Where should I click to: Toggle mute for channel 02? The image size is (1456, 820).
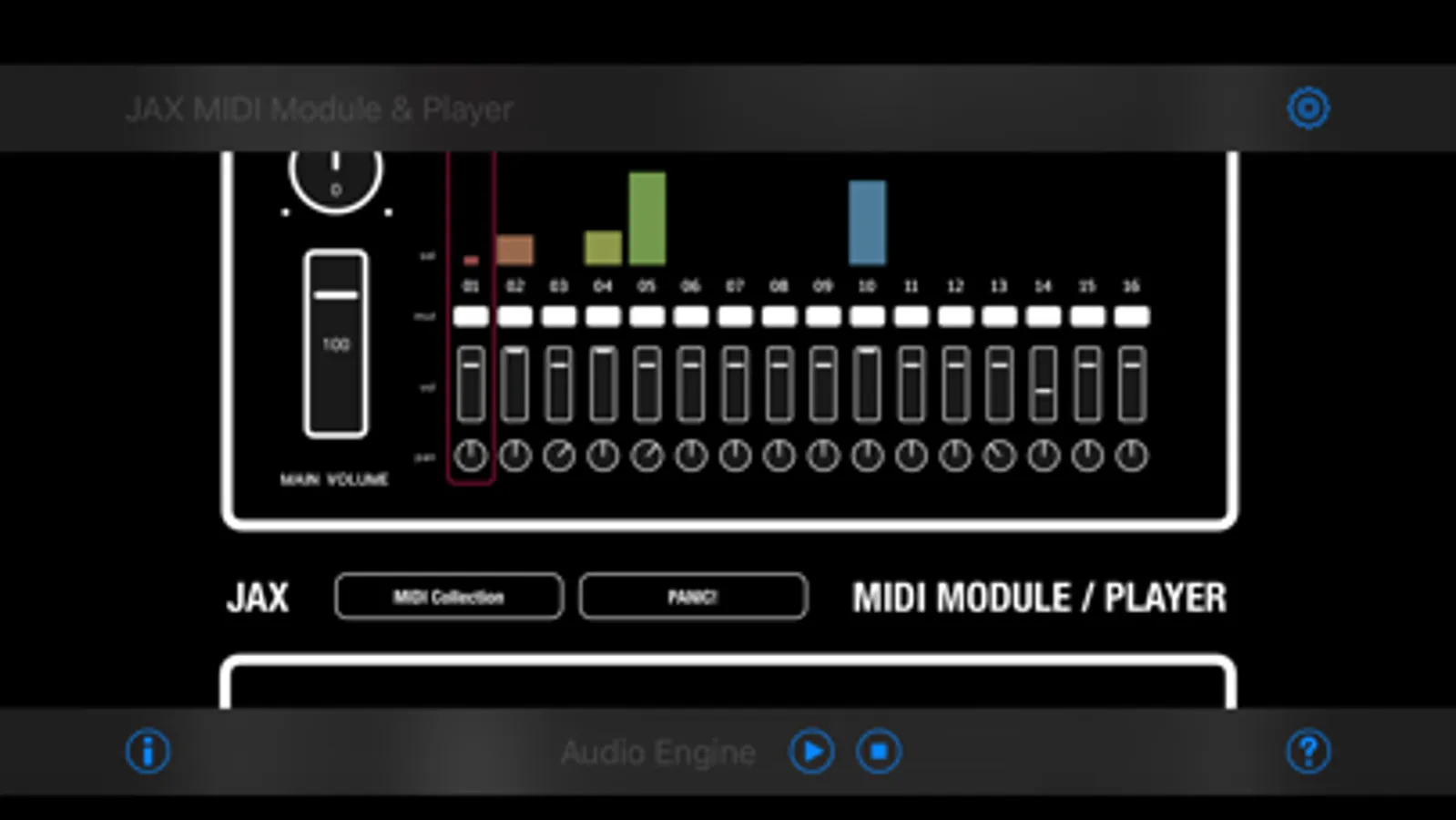[514, 316]
